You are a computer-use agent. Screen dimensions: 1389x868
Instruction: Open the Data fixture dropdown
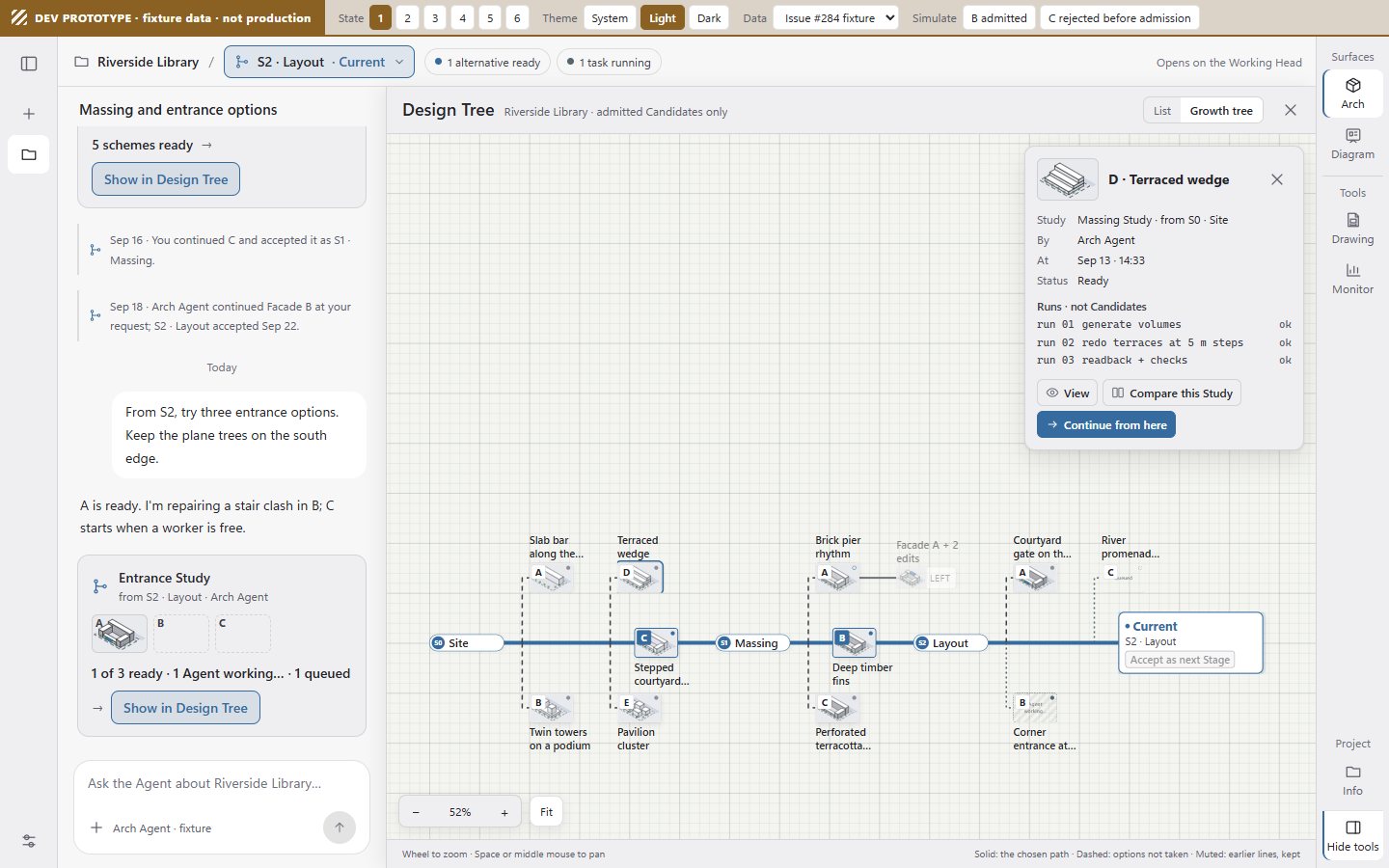click(835, 17)
